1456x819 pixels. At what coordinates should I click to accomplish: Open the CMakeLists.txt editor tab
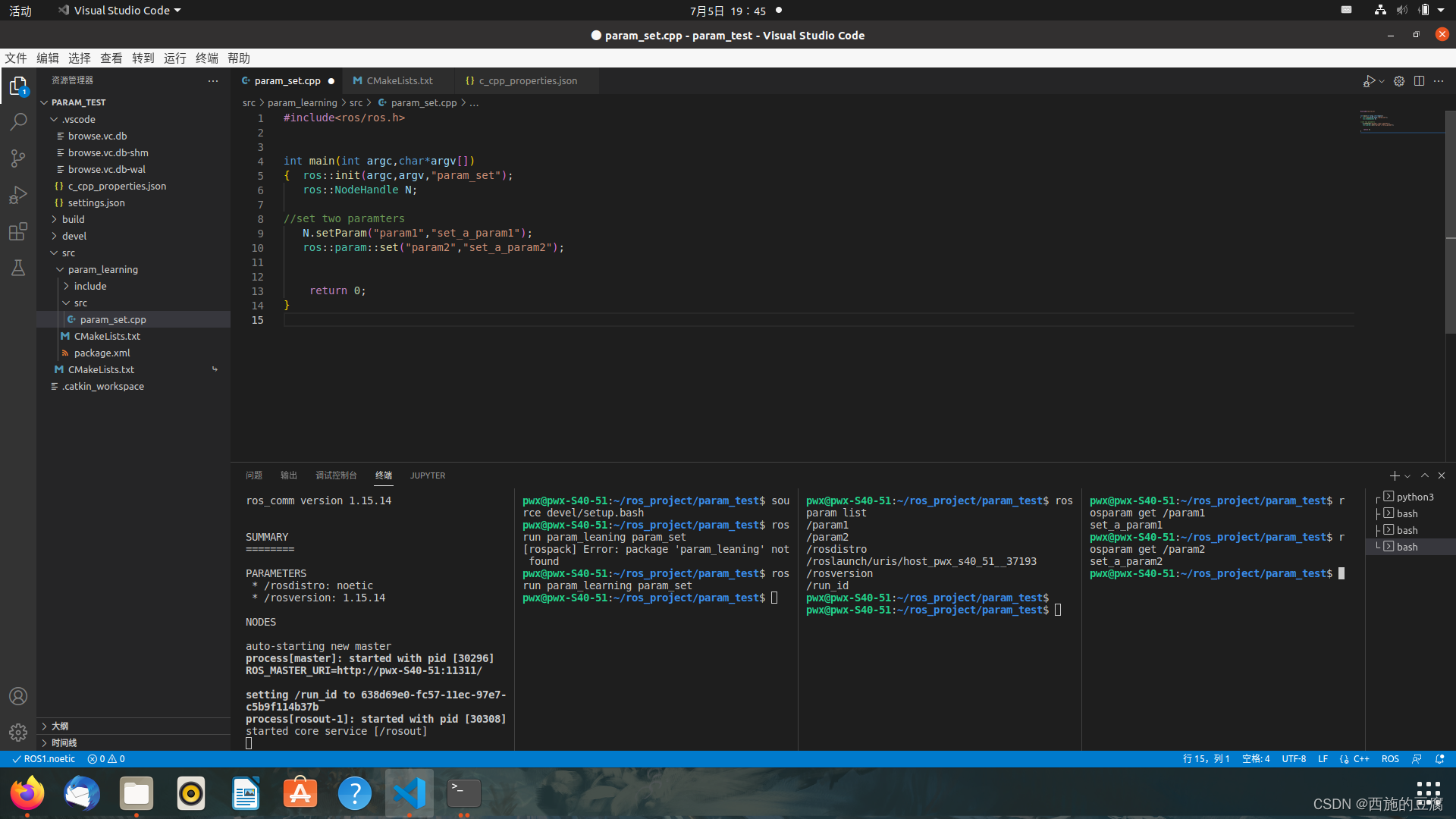click(x=399, y=80)
